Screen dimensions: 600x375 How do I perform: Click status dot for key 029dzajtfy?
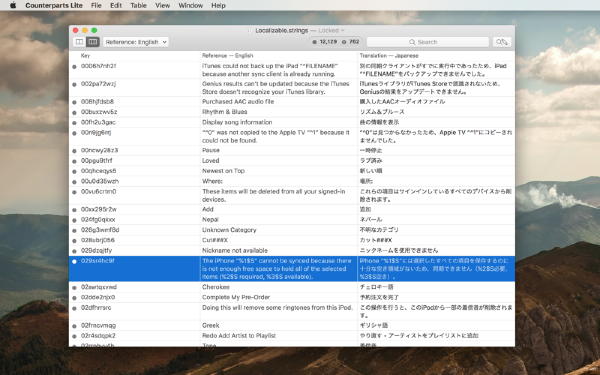tap(74, 251)
